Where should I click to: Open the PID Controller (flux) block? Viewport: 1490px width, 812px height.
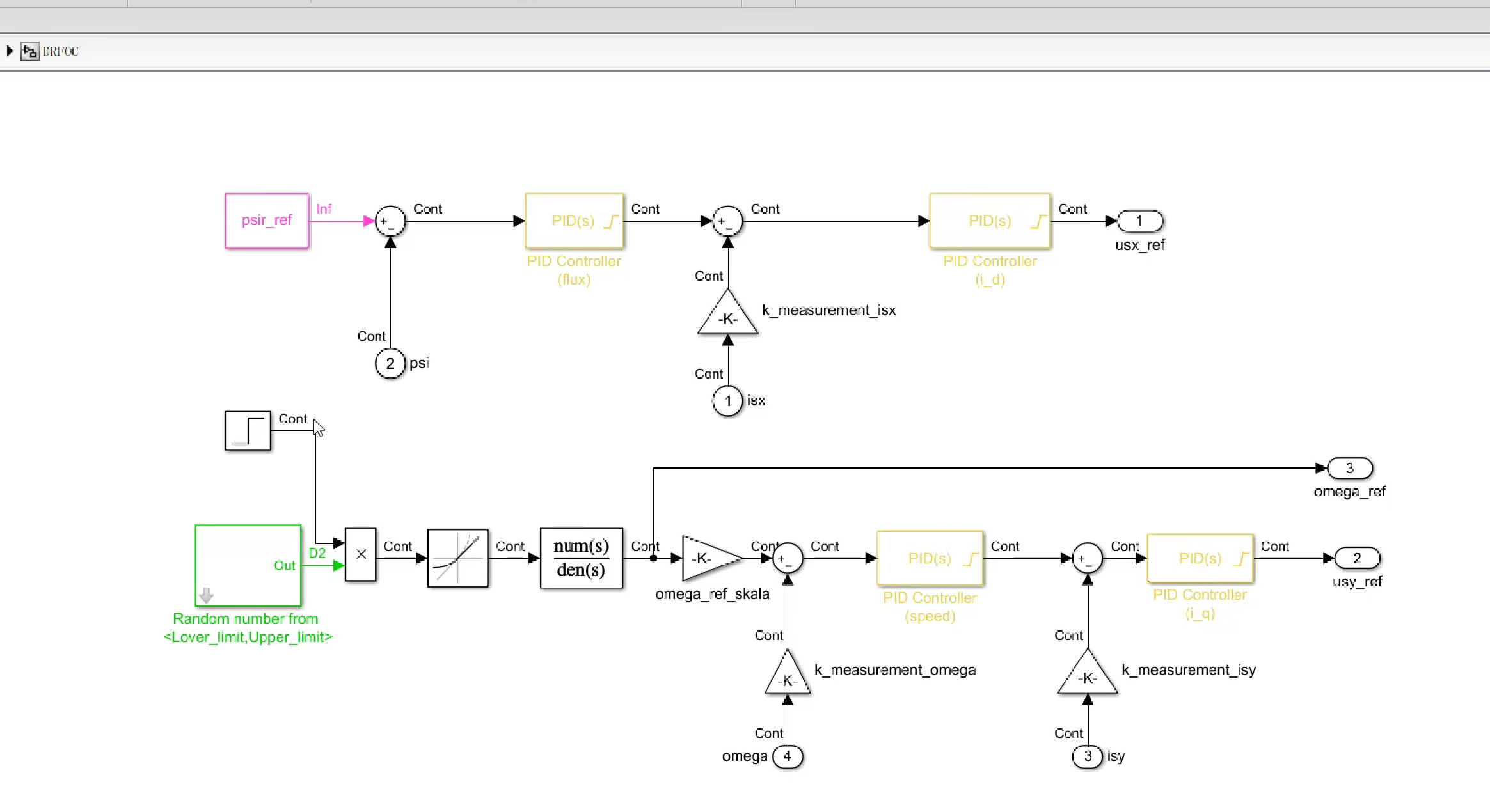574,221
